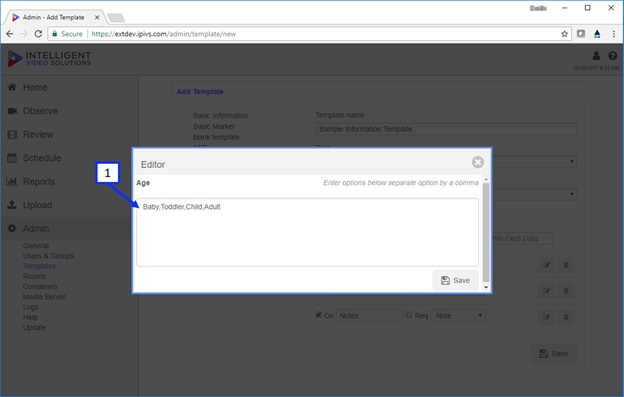Open Logs admin page
624x397 pixels.
[30, 307]
